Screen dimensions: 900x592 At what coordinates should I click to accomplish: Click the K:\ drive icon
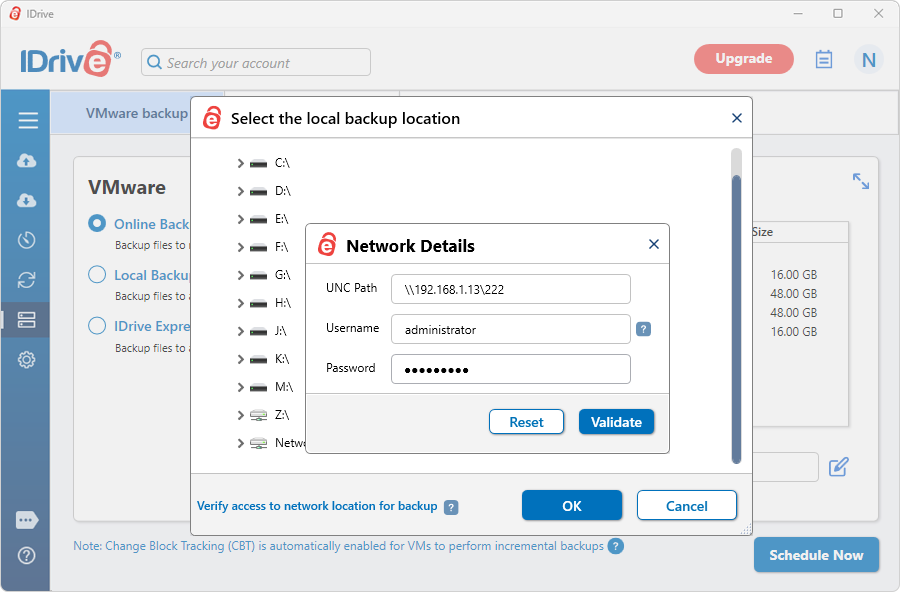[x=258, y=359]
